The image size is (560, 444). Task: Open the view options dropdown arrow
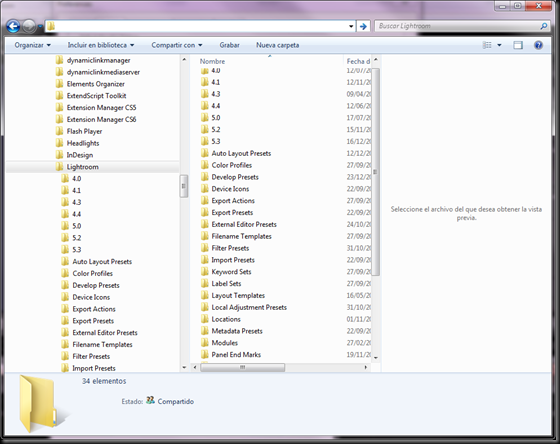pyautogui.click(x=499, y=45)
